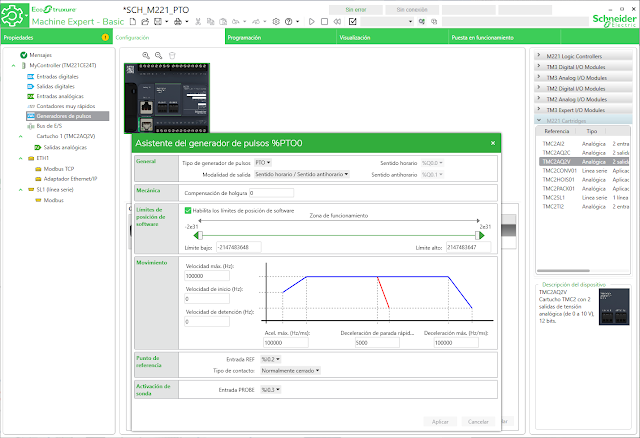Click the Save project icon

pyautogui.click(x=158, y=22)
